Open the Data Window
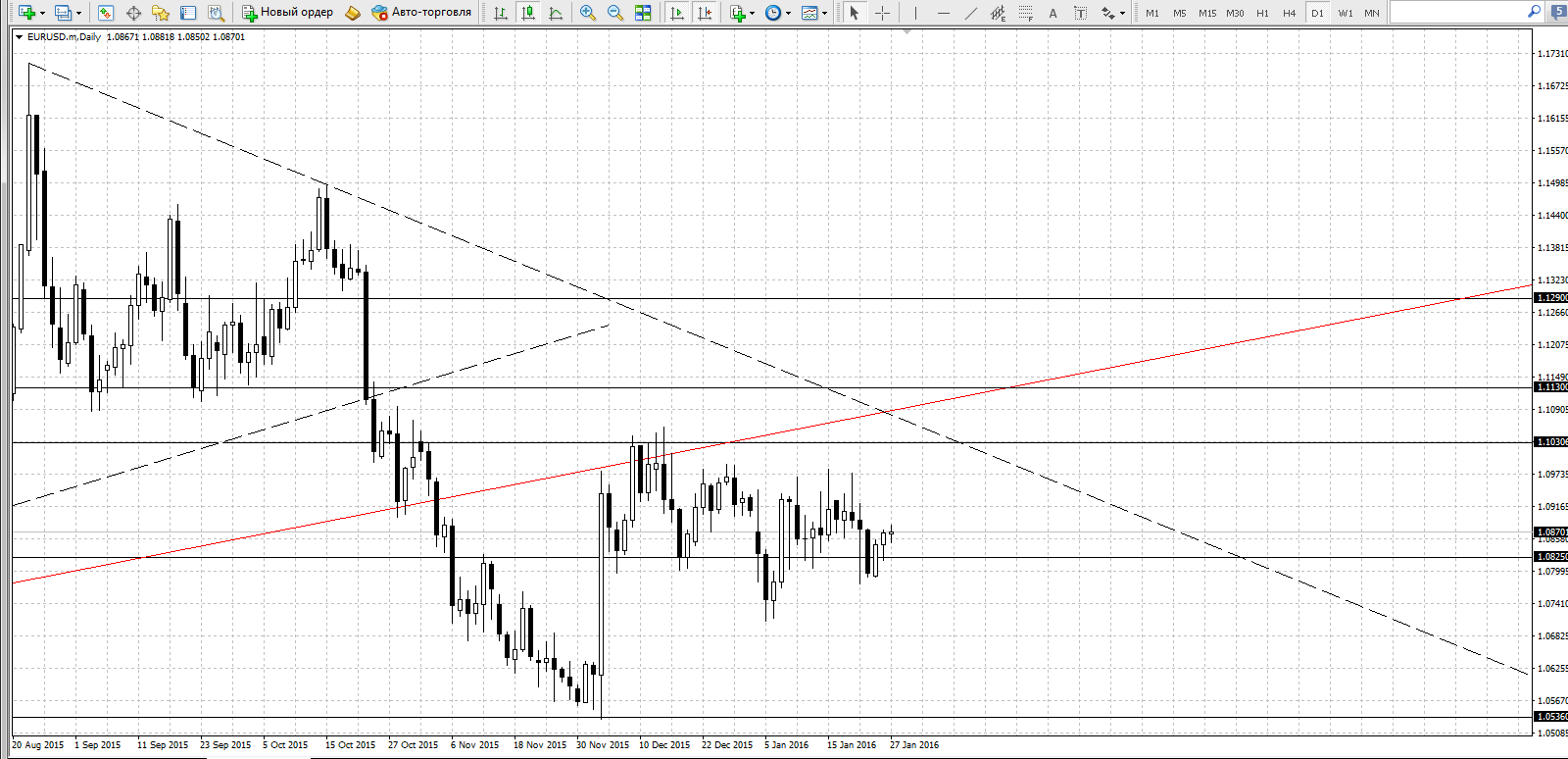The width and height of the screenshot is (1568, 759). coord(133,13)
